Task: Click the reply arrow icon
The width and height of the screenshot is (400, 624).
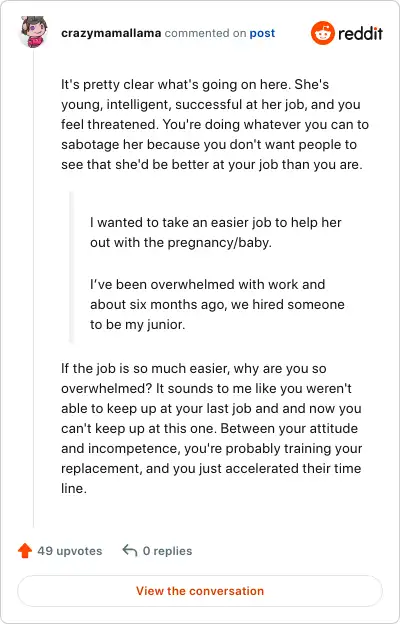Action: (130, 551)
